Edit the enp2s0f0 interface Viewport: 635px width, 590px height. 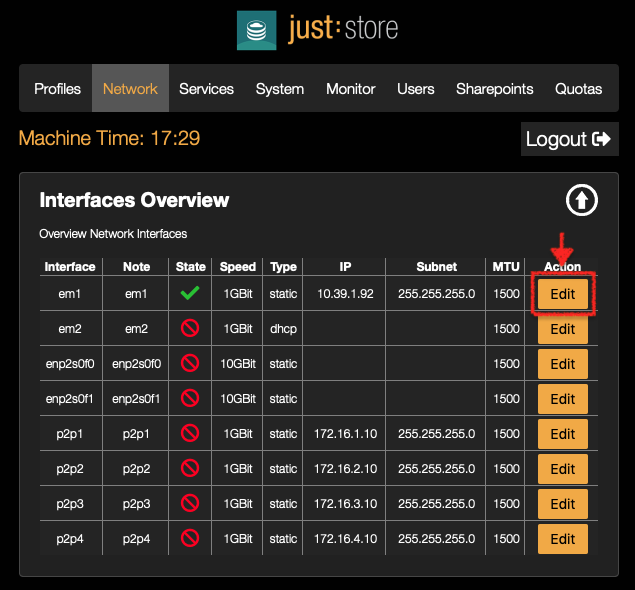click(x=563, y=364)
